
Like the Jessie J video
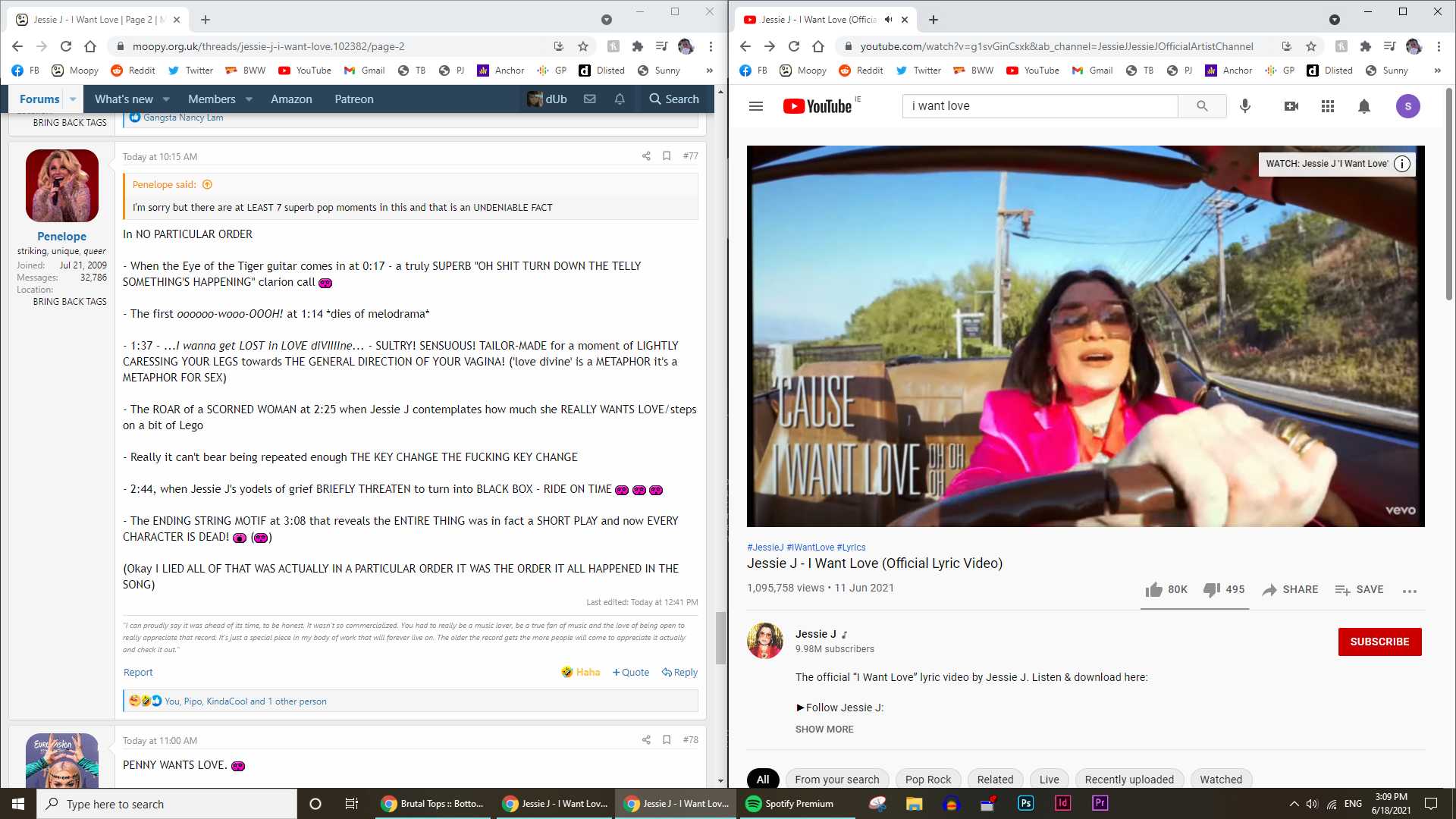pos(1166,589)
